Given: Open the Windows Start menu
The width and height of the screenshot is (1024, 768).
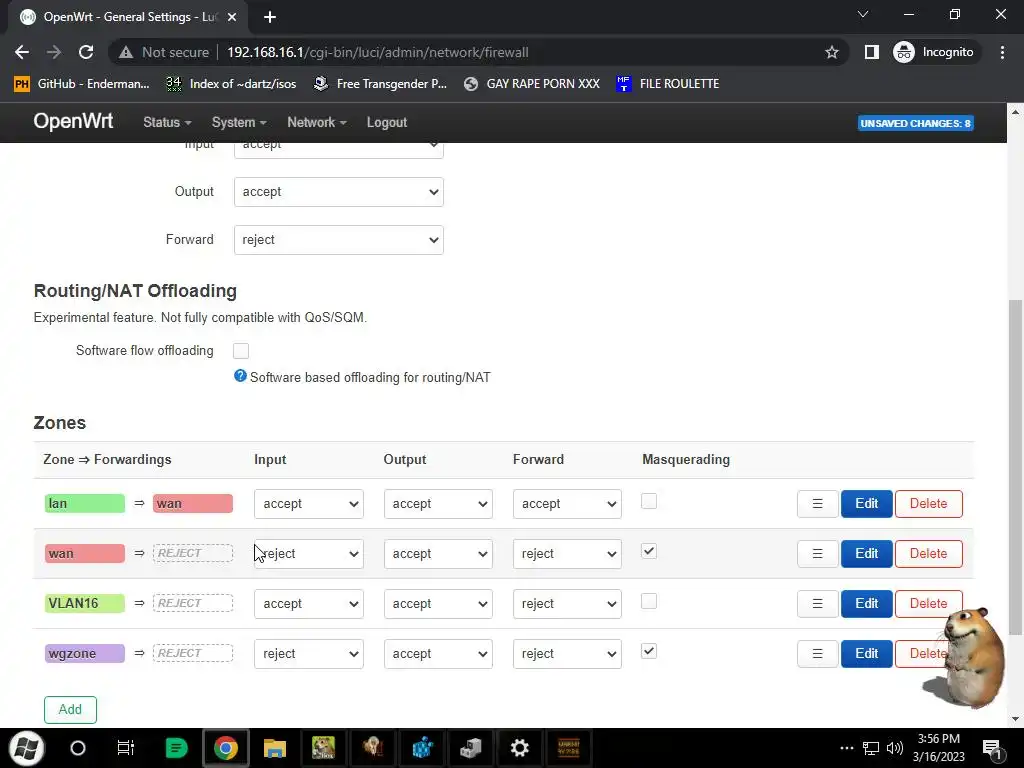Looking at the screenshot, I should click(26, 748).
